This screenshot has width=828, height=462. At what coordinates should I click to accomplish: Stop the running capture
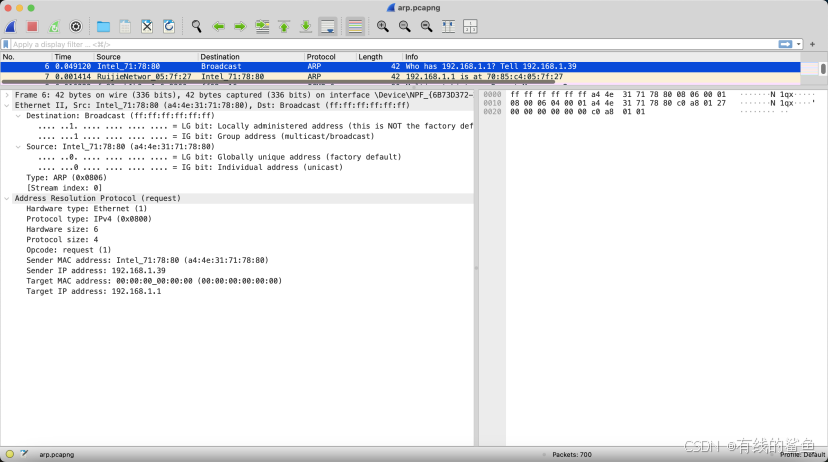tap(32, 26)
